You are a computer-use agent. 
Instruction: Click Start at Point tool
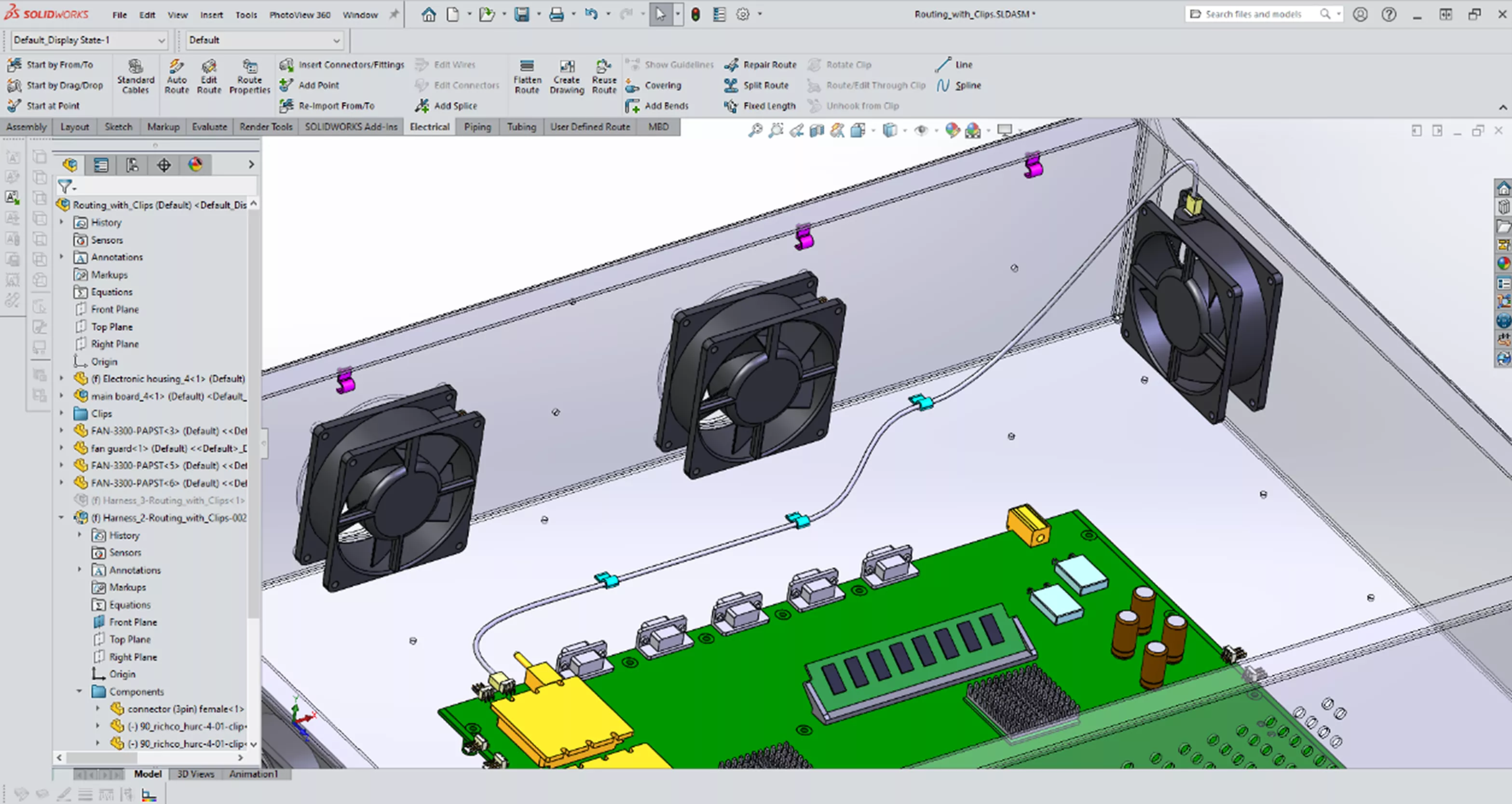(43, 106)
